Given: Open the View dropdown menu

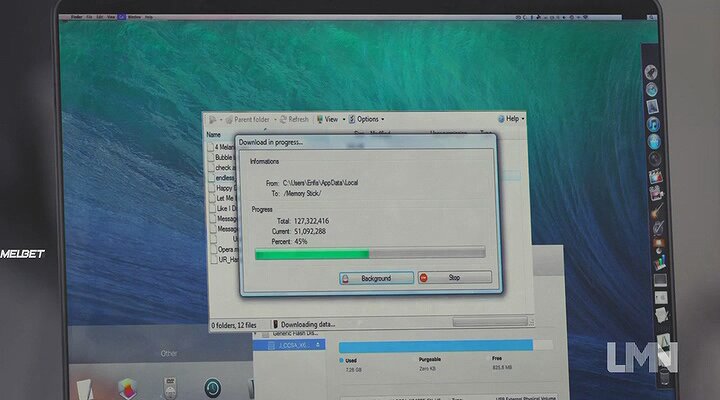Looking at the screenshot, I should point(329,119).
